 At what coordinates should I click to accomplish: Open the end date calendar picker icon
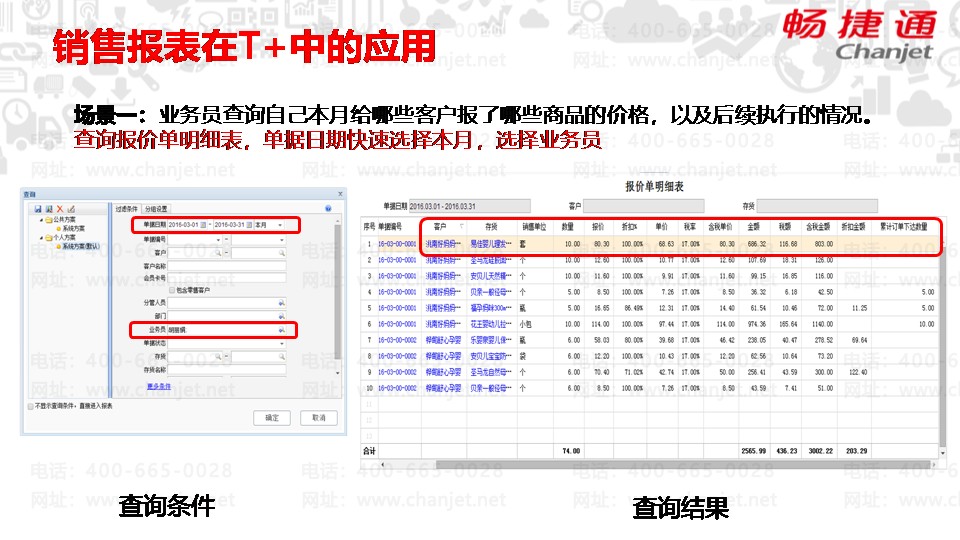point(249,225)
